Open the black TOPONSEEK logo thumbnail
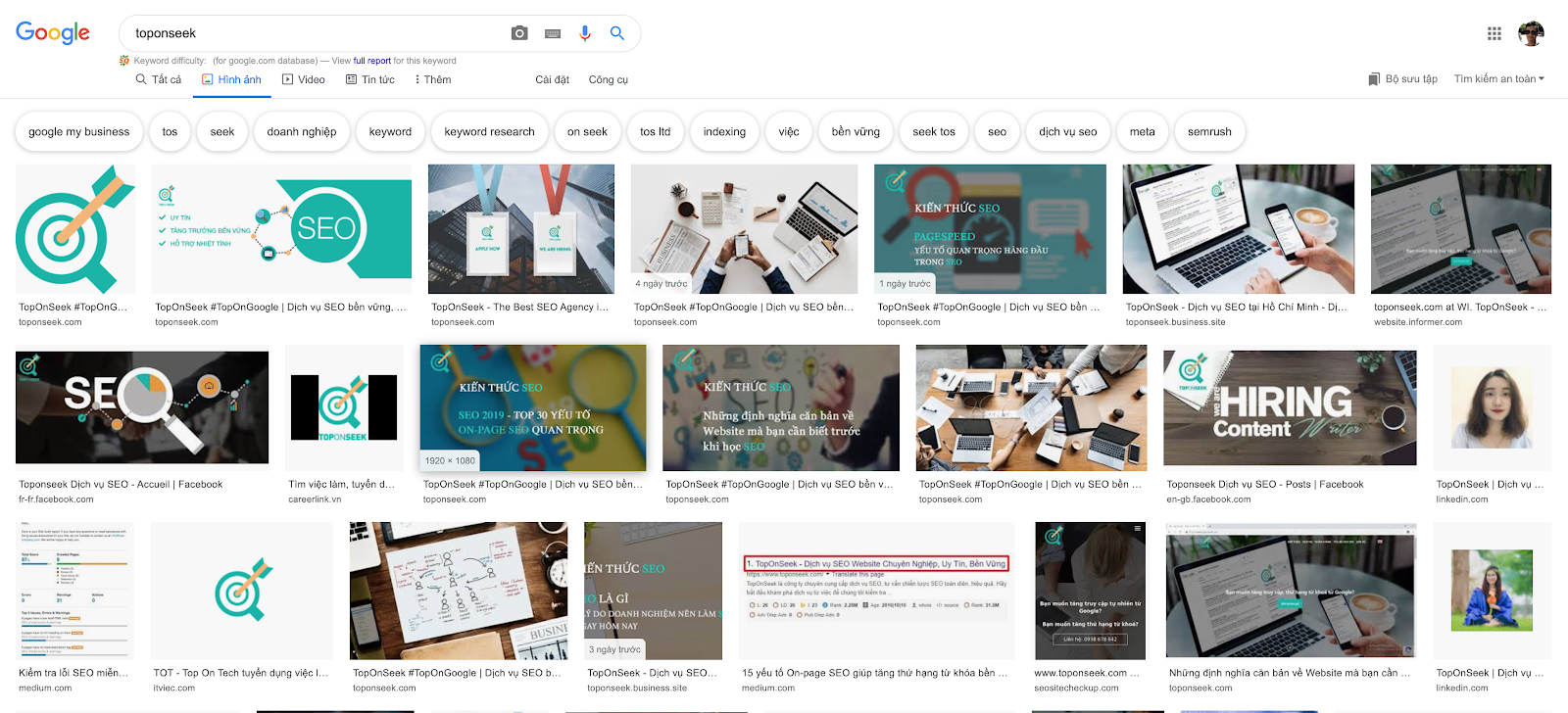 [344, 407]
